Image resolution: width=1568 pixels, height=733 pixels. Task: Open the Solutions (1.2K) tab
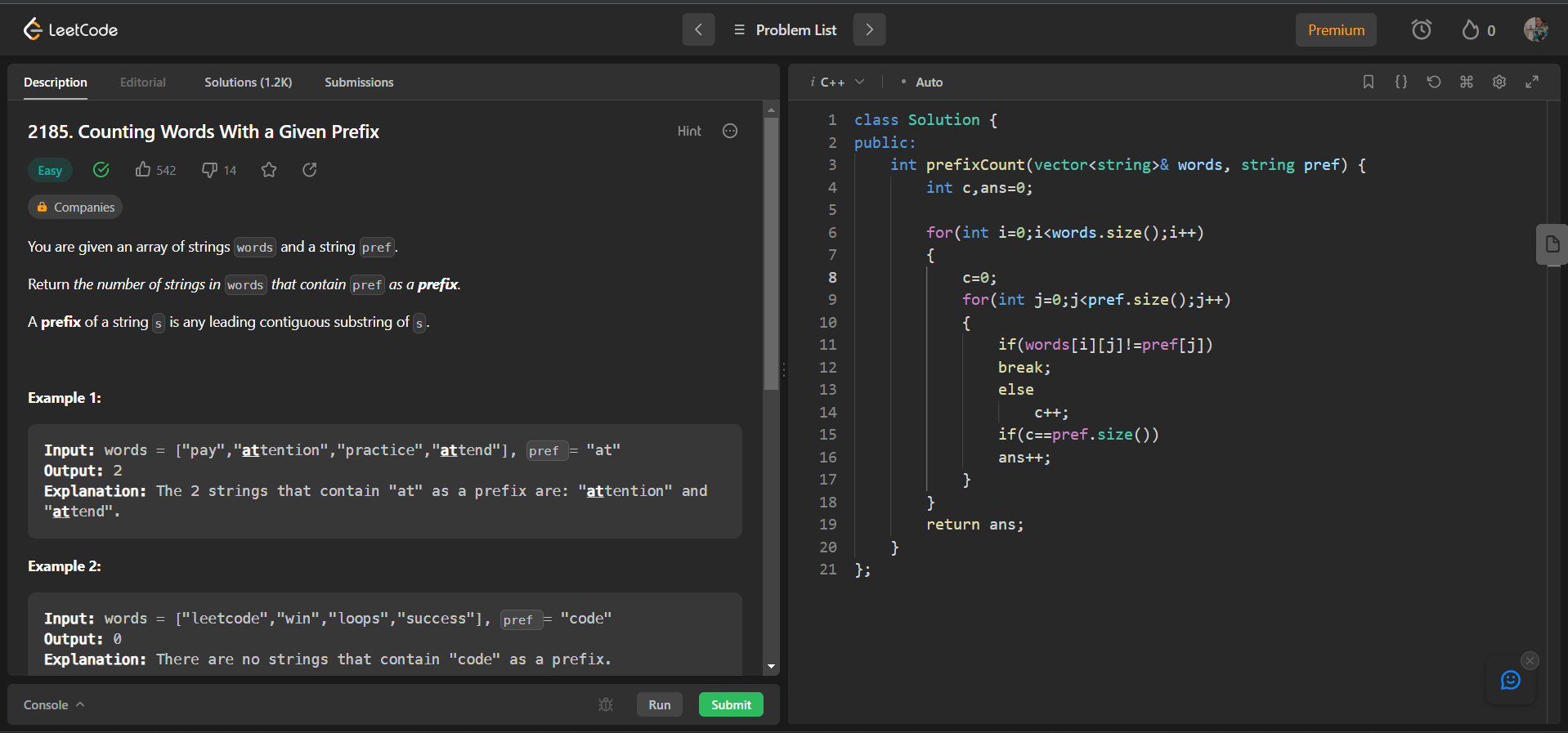249,83
